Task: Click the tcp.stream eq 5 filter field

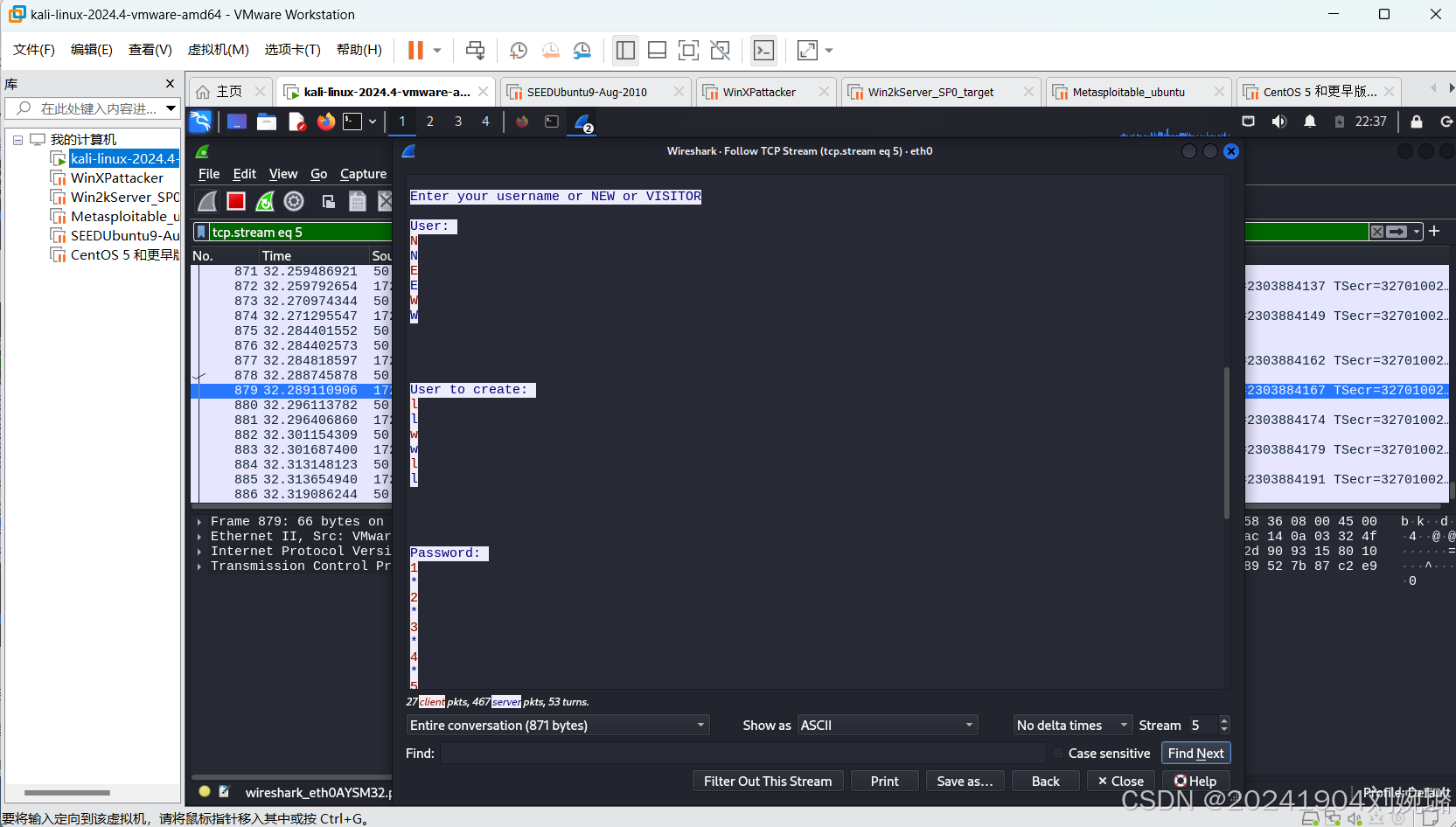Action: 300,232
